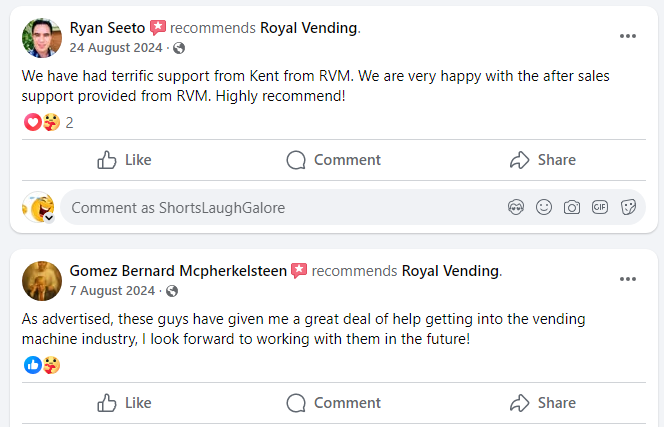Comment on Ryan Seeto's post
664x427 pixels.
333,160
